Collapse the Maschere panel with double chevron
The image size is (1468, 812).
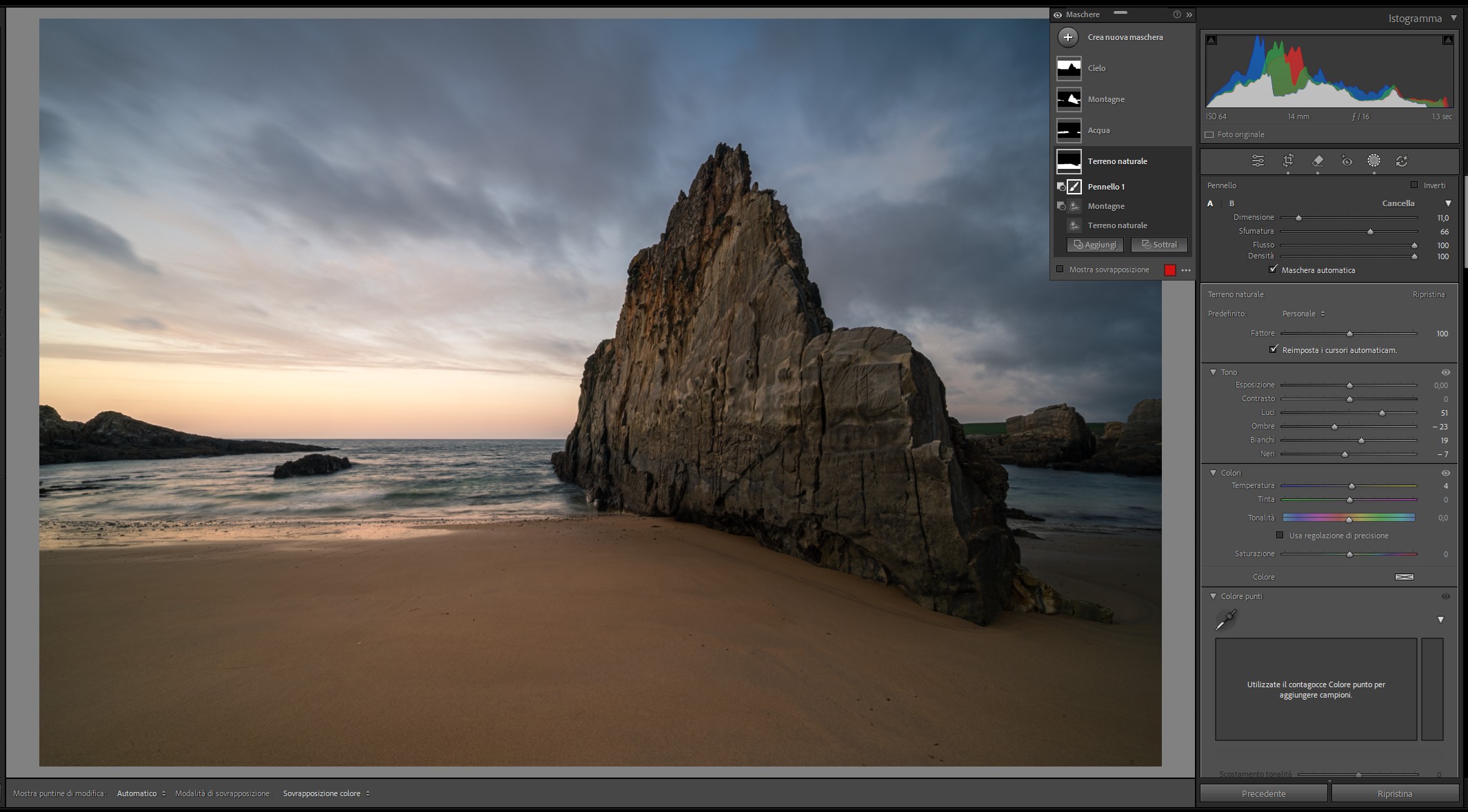tap(1189, 14)
